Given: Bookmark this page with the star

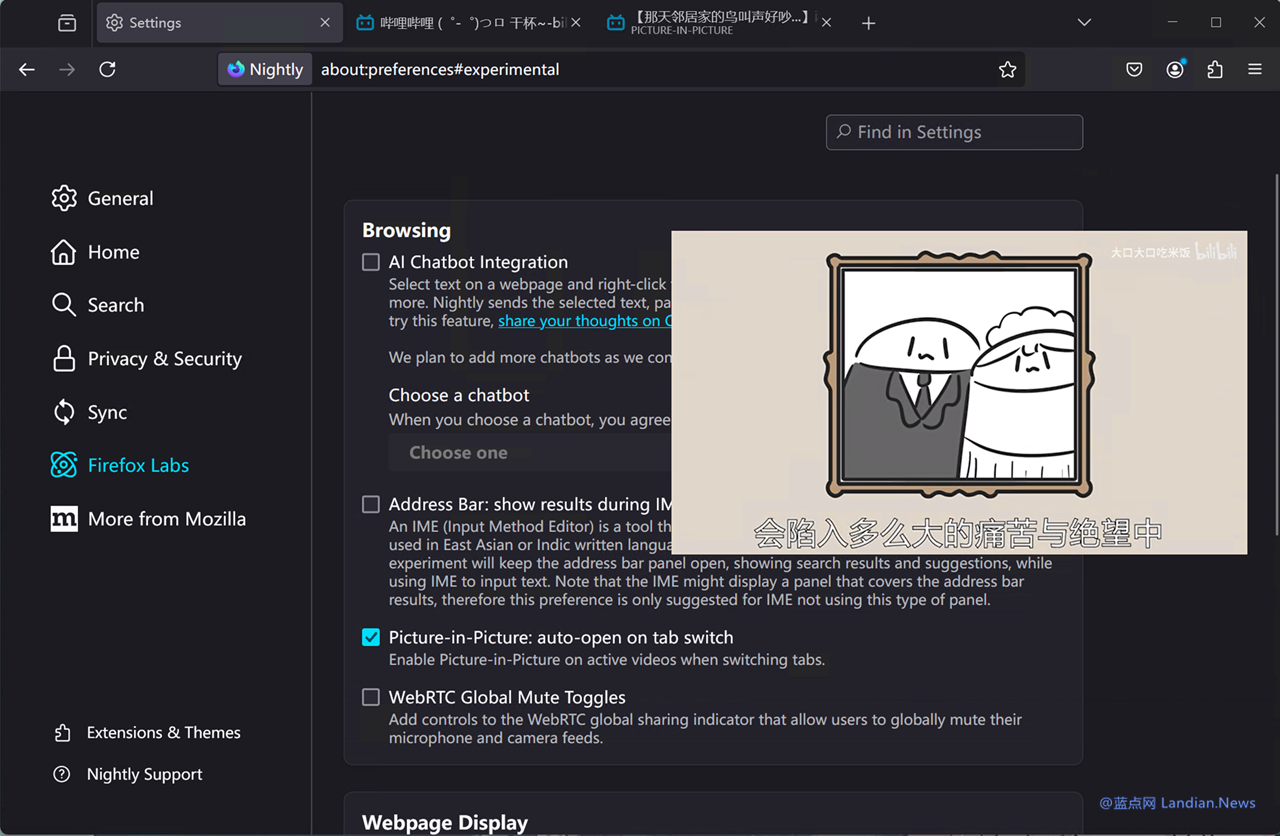Looking at the screenshot, I should point(1007,69).
